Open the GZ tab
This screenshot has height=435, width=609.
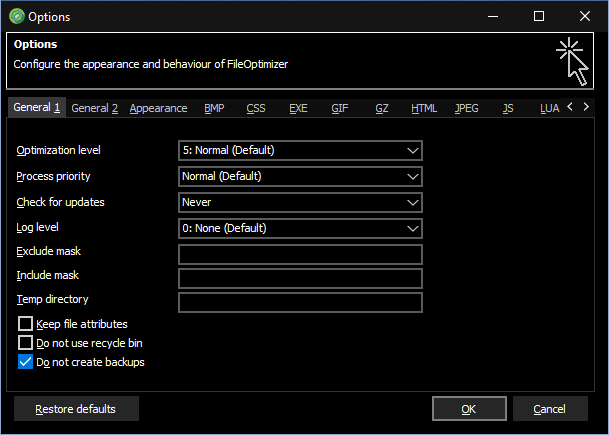coord(382,108)
